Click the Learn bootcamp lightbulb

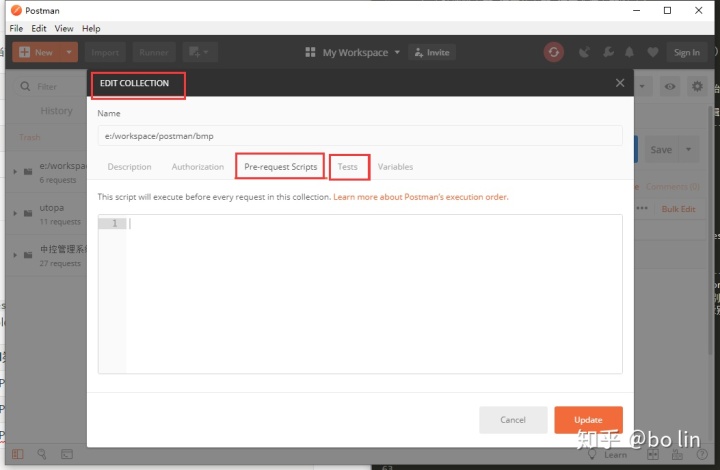[592, 454]
